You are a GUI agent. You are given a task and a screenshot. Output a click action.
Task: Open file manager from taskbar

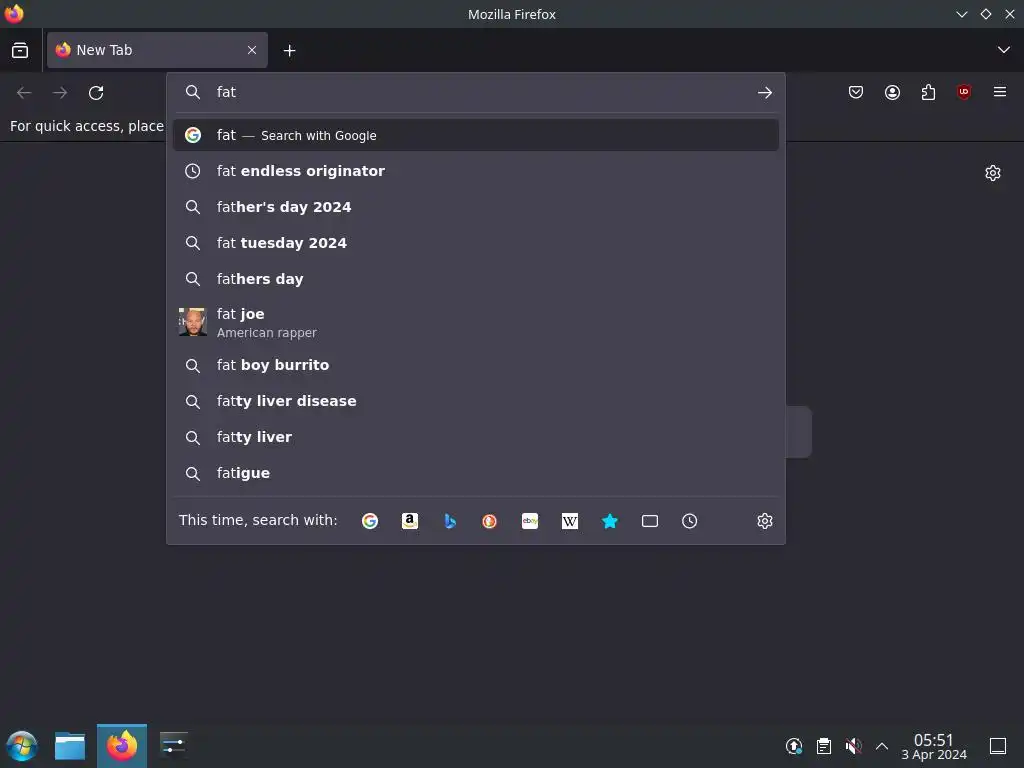tap(70, 746)
